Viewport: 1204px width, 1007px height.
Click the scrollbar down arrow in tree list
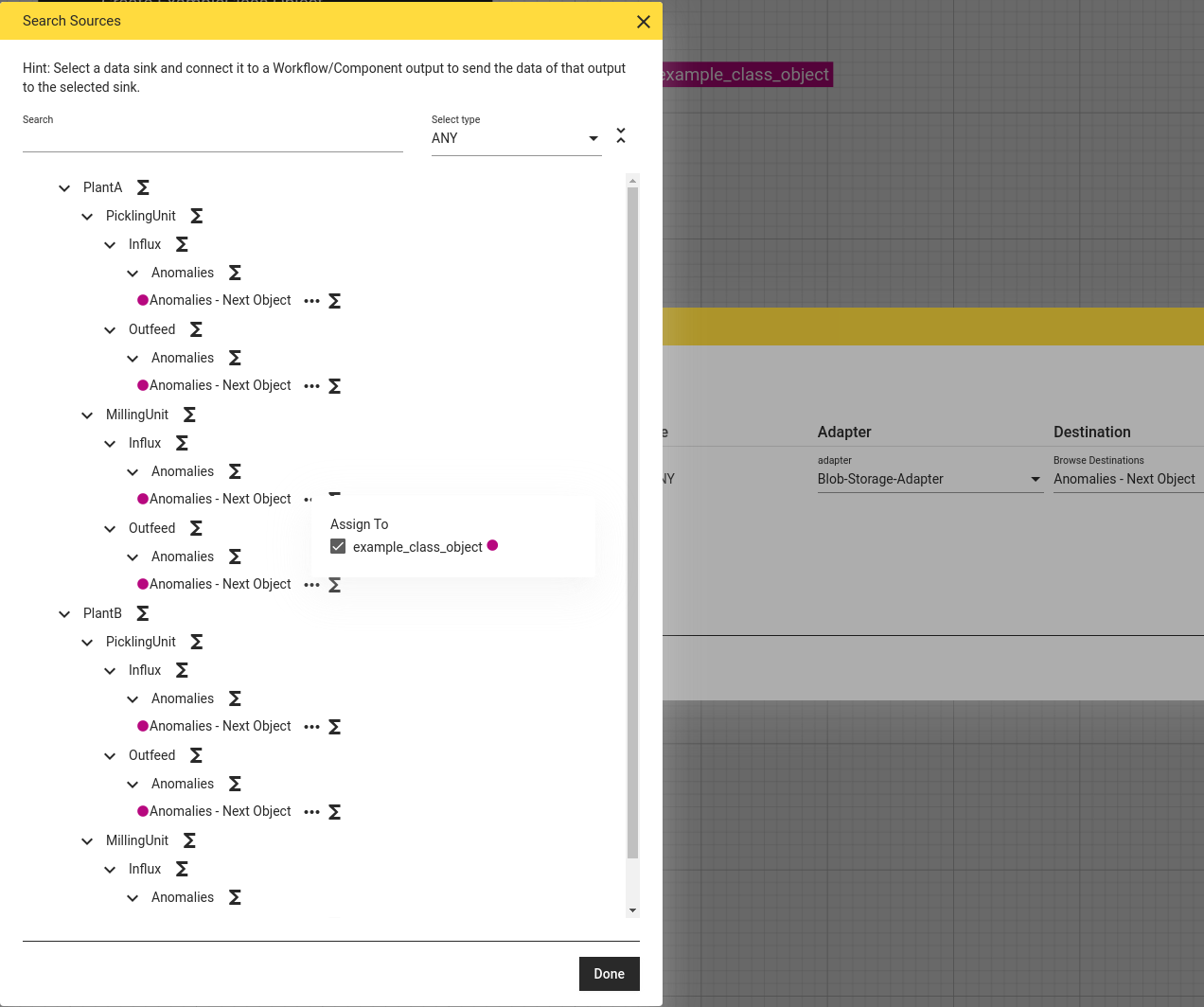click(632, 910)
